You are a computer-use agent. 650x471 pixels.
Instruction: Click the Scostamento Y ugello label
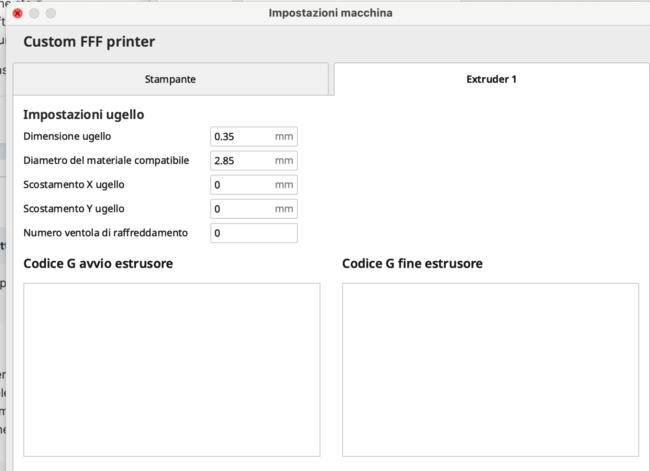pos(74,209)
